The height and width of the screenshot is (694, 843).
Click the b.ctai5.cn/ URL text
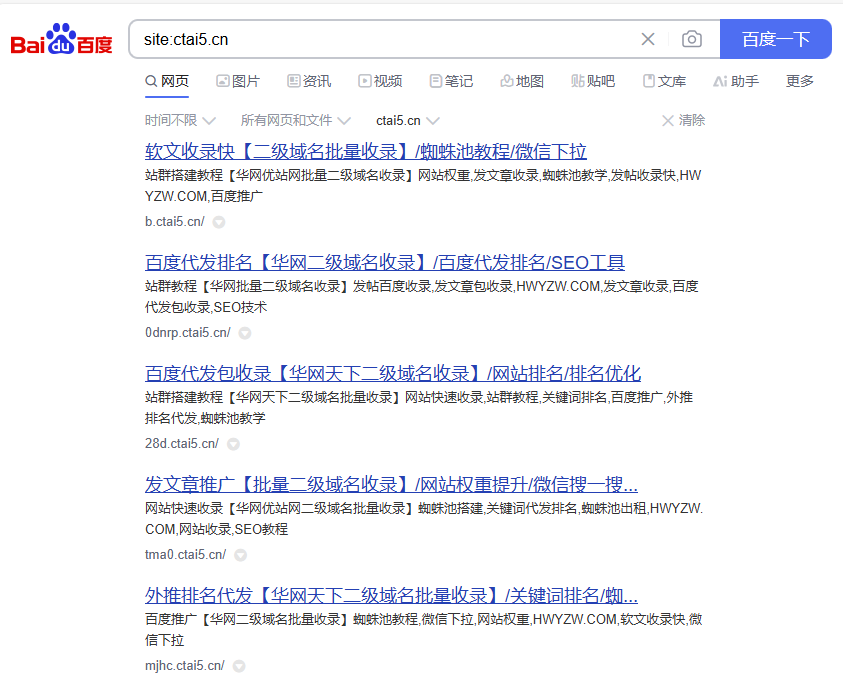[175, 221]
